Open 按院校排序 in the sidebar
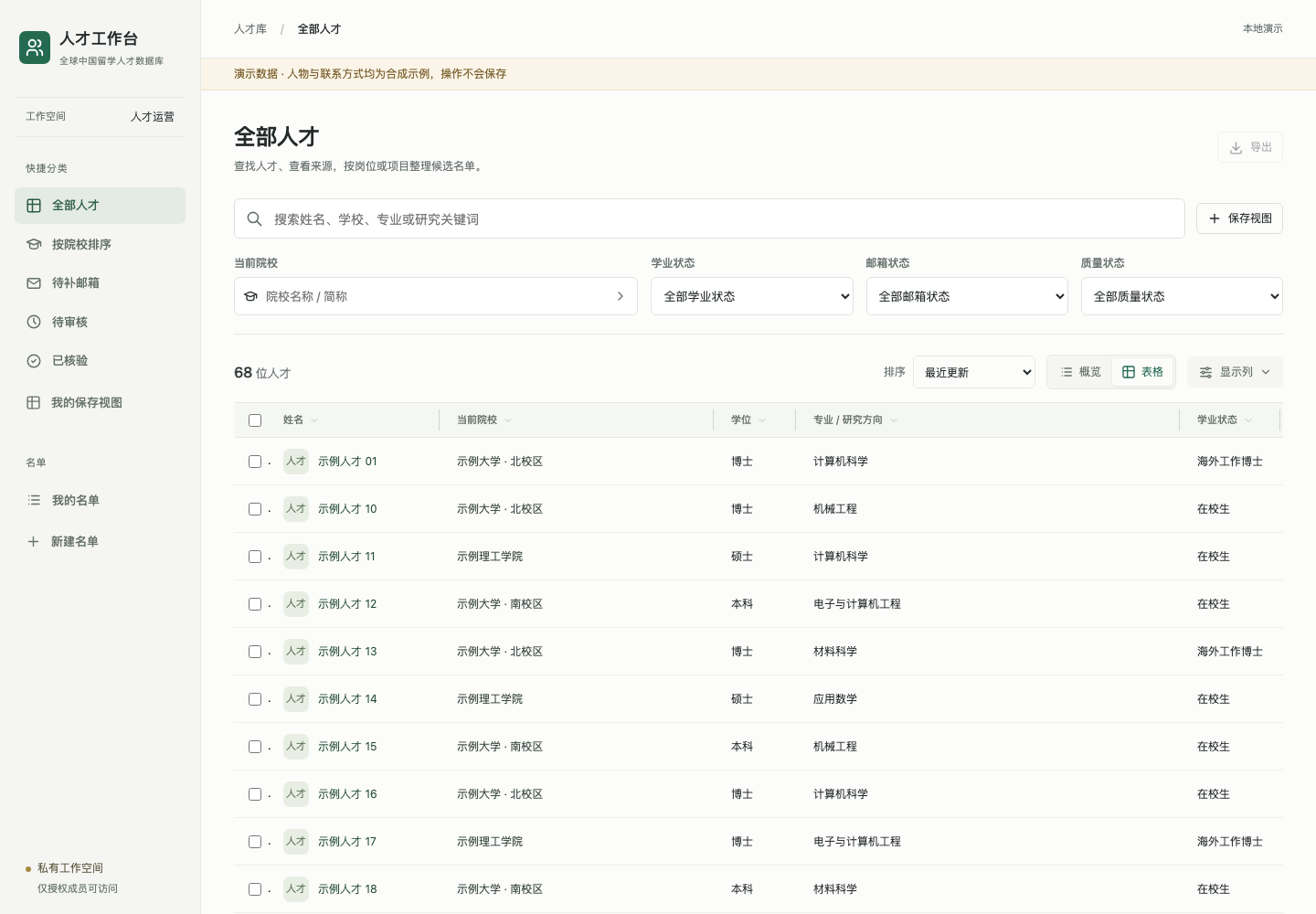 click(x=101, y=244)
